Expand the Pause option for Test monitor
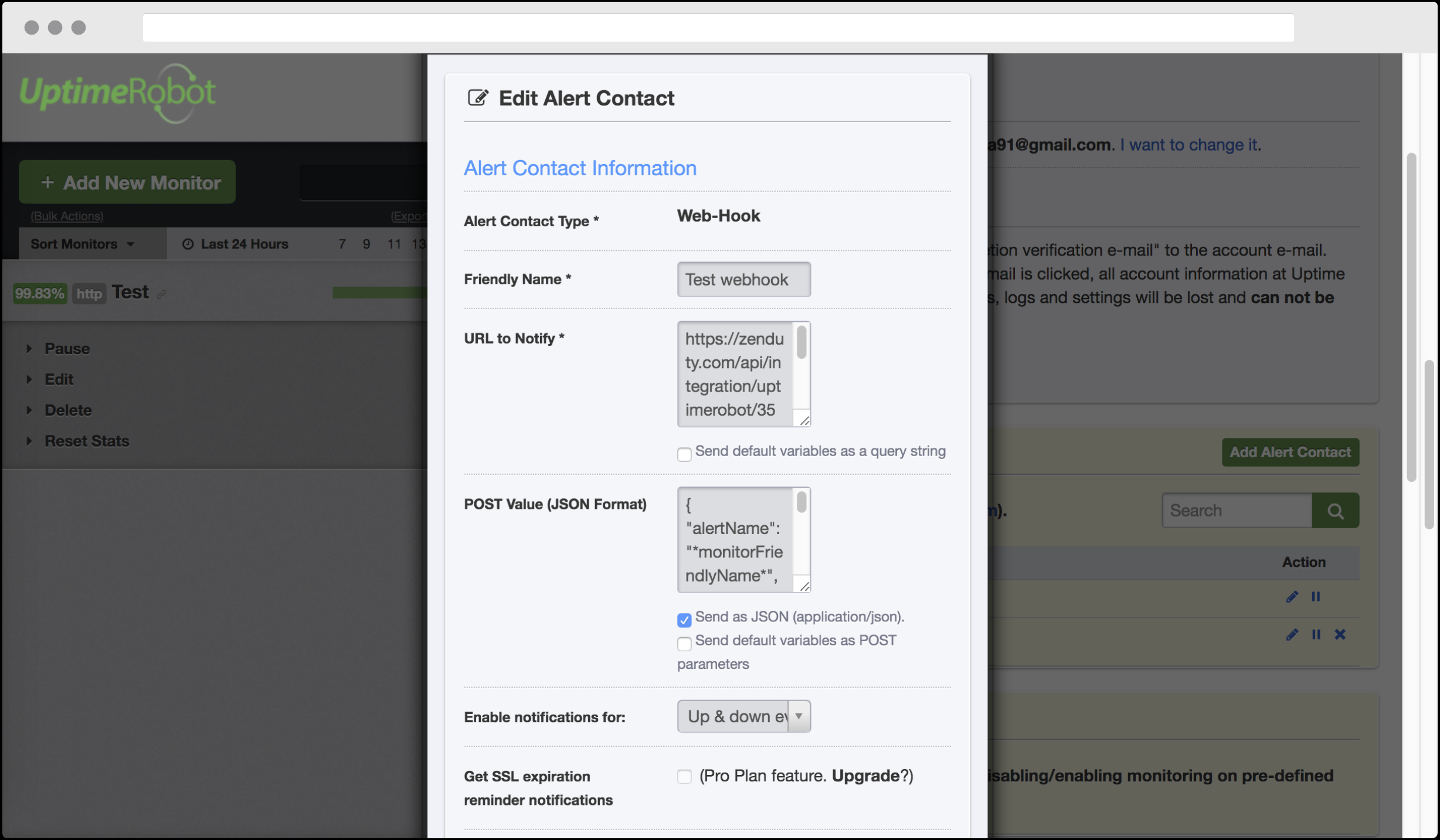 tap(67, 349)
